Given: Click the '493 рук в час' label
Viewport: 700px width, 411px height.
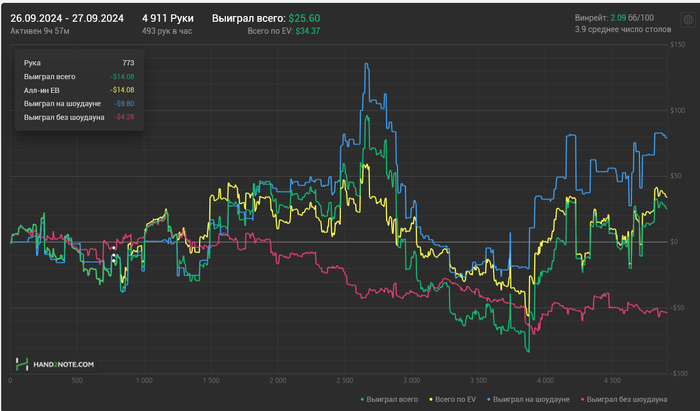Looking at the screenshot, I should pyautogui.click(x=167, y=31).
